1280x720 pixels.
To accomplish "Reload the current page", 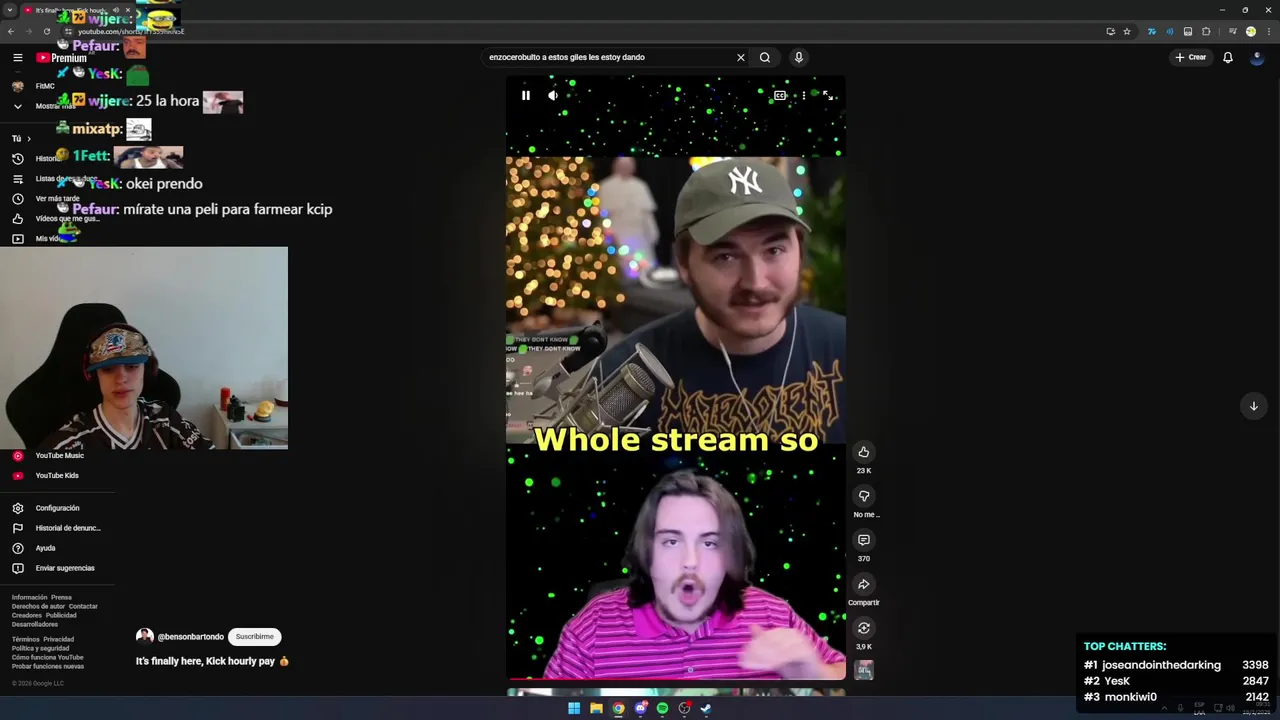I will 46,31.
